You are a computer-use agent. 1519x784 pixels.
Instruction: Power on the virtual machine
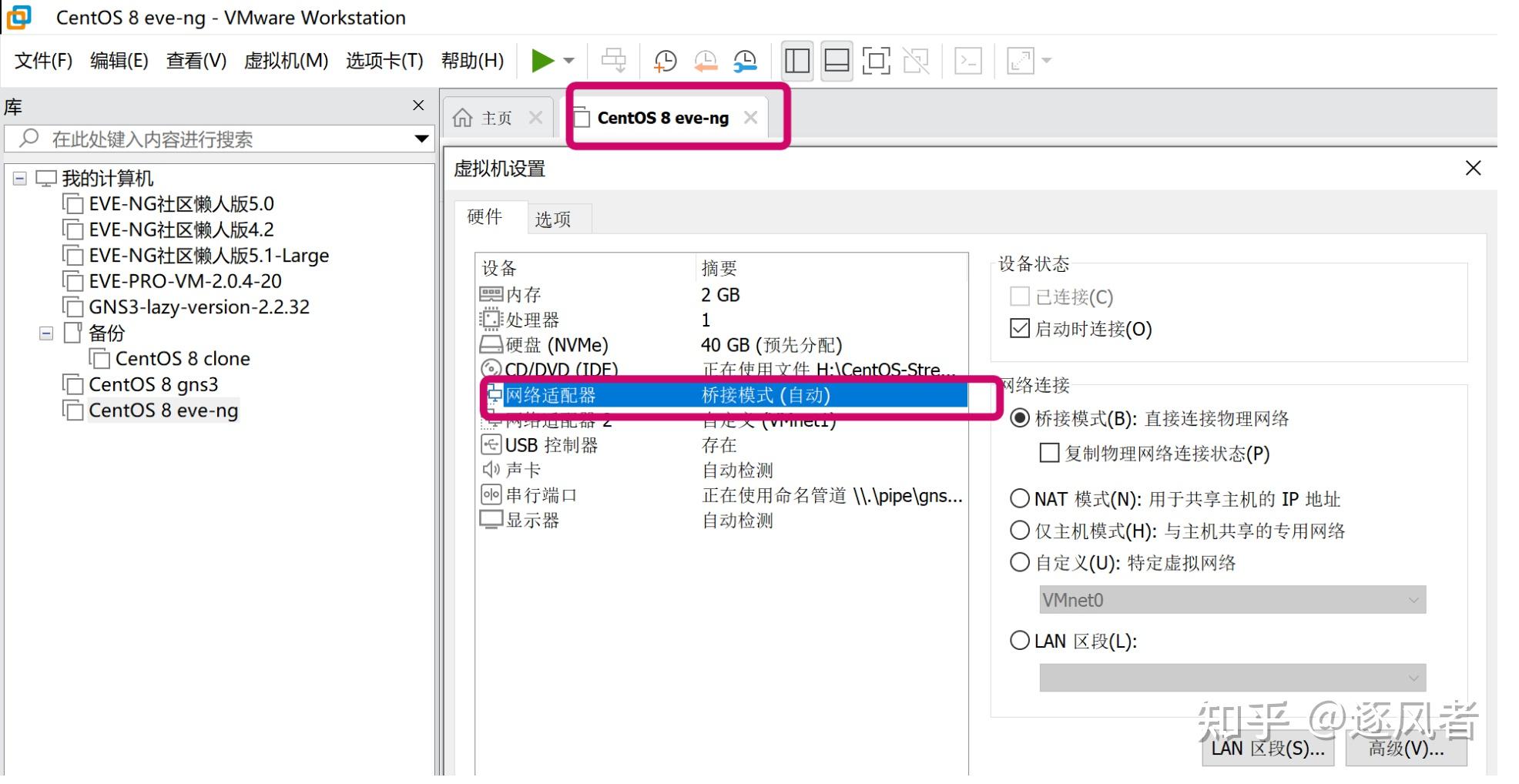tap(544, 60)
